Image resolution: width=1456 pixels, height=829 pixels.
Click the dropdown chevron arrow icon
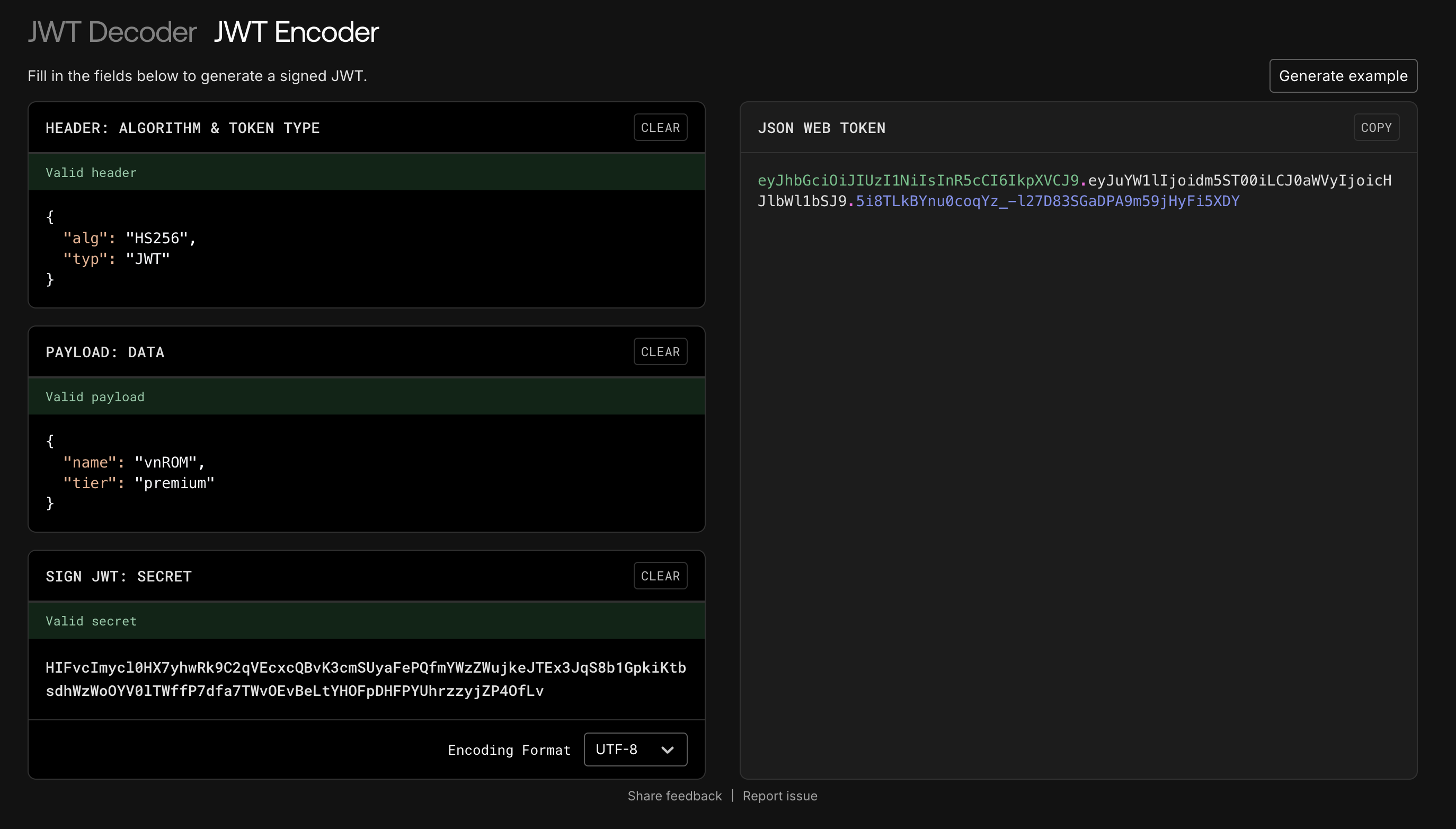pos(668,750)
